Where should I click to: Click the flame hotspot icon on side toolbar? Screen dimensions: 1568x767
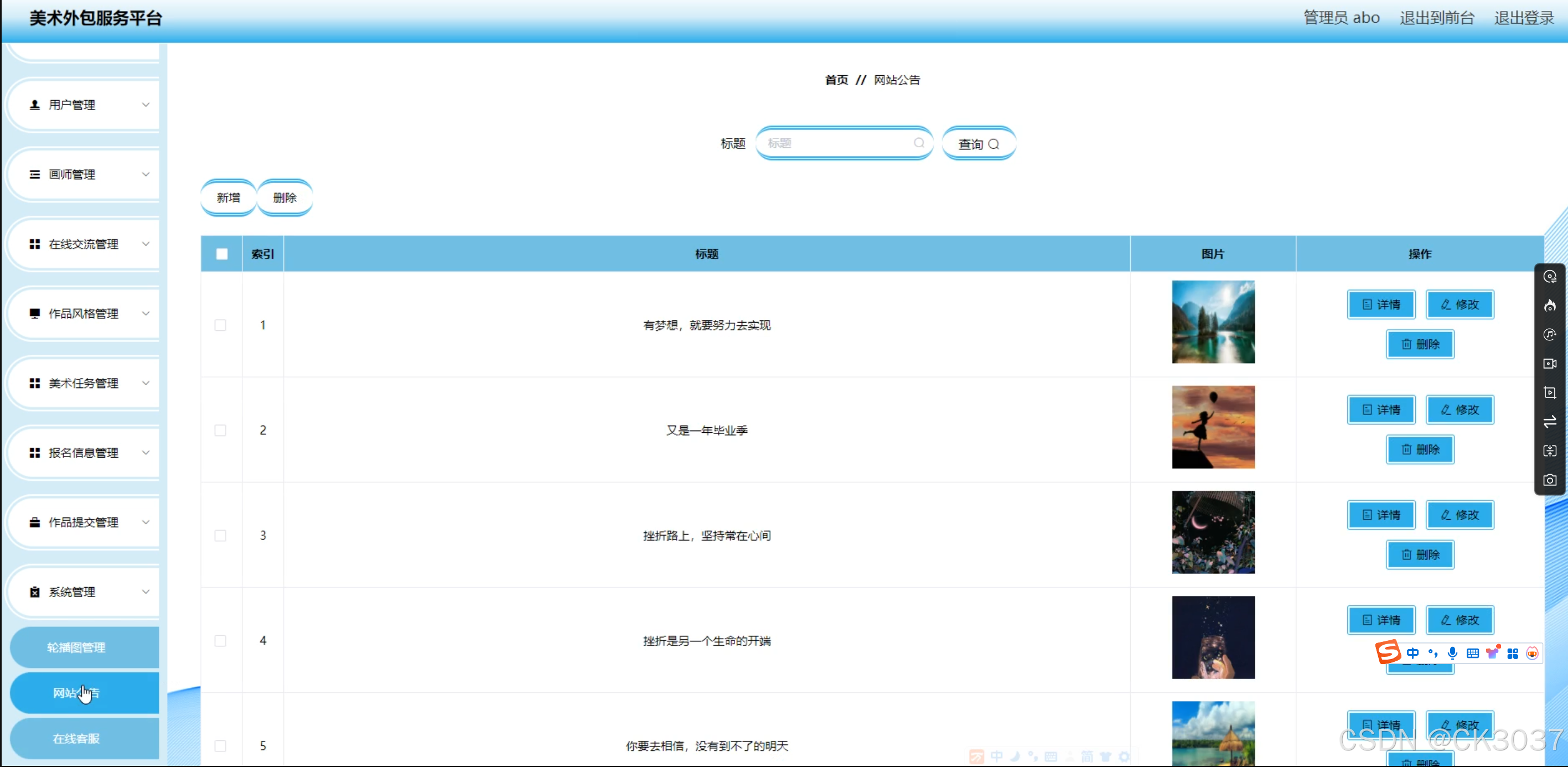(1550, 306)
